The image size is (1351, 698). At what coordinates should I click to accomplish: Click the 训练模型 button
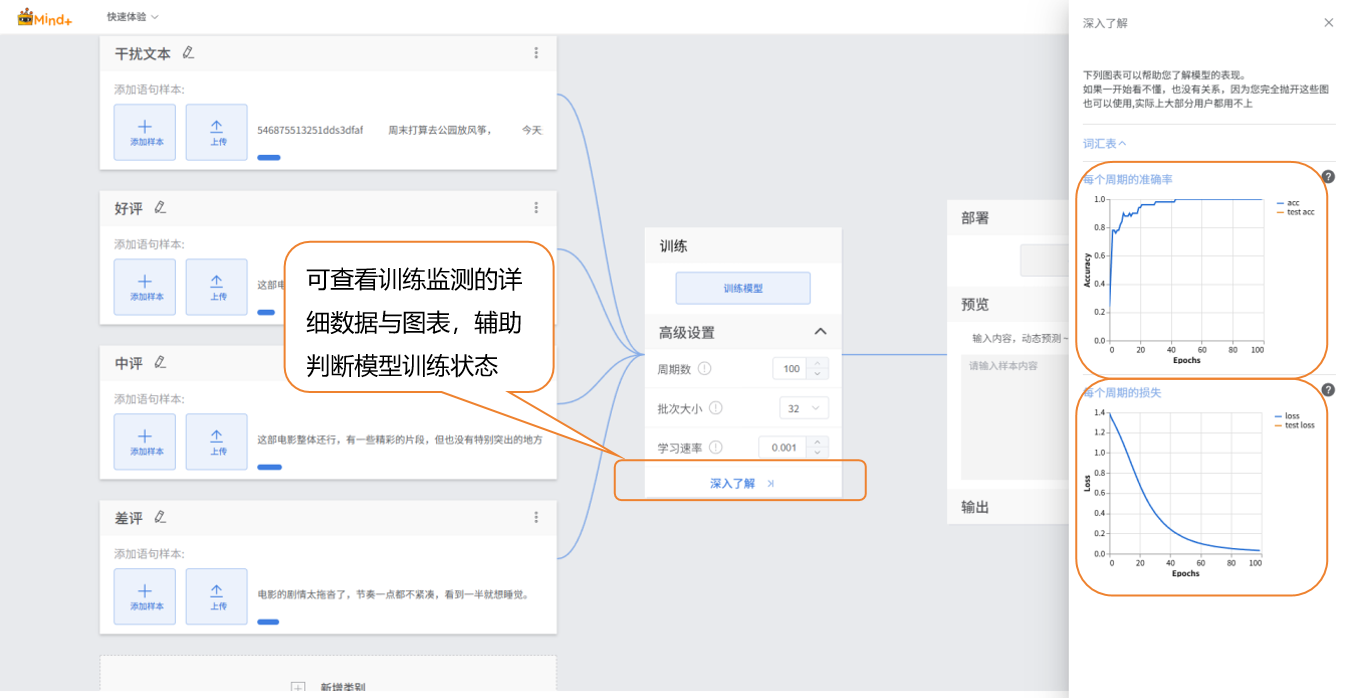[743, 288]
